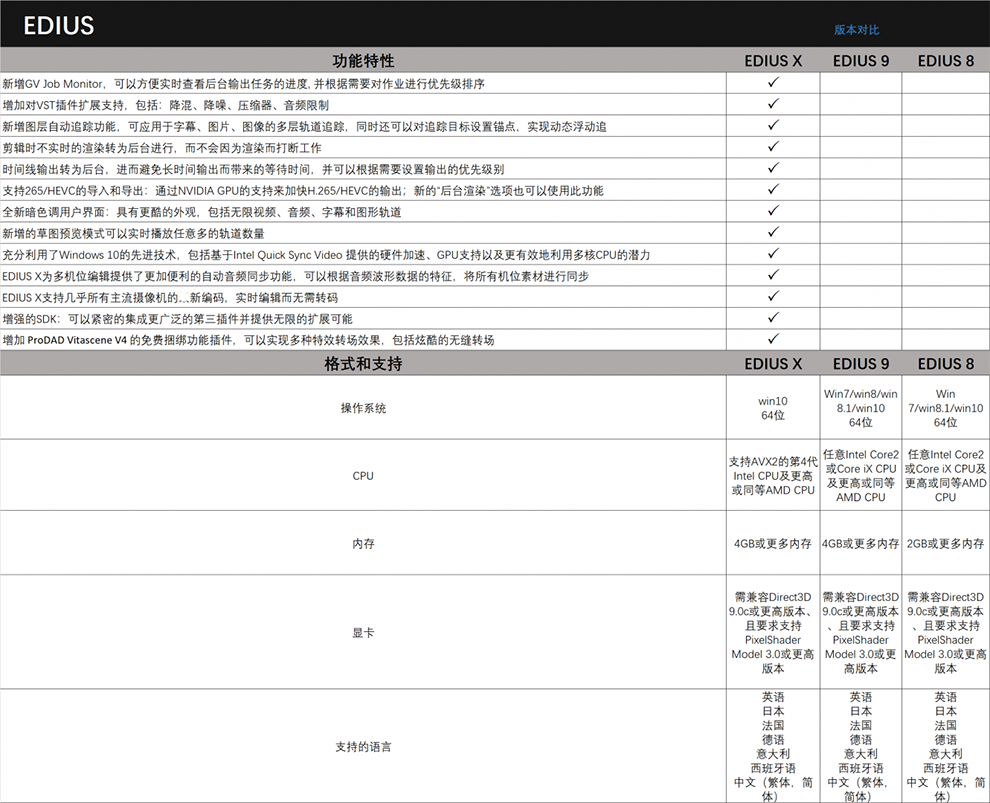Image resolution: width=990 pixels, height=803 pixels.
Task: Click EDIUS 9 column header under 格式和支持
Action: coord(861,364)
